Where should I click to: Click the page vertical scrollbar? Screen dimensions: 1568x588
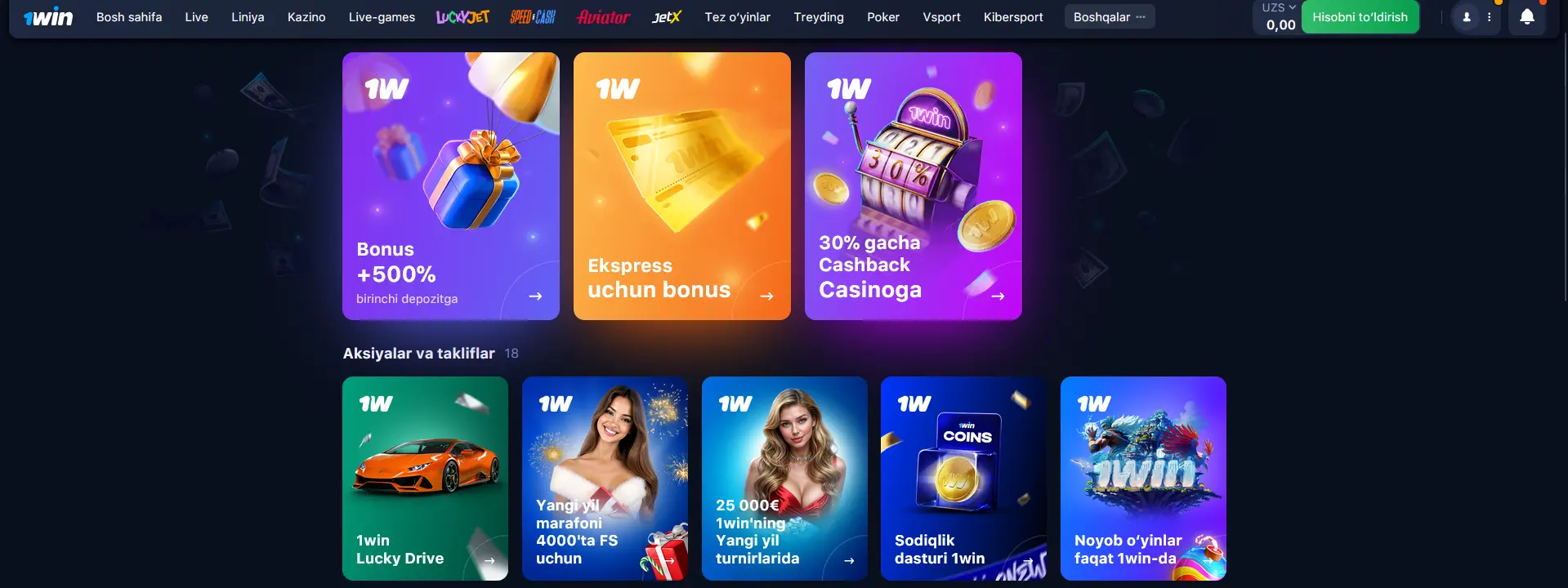click(1565, 167)
